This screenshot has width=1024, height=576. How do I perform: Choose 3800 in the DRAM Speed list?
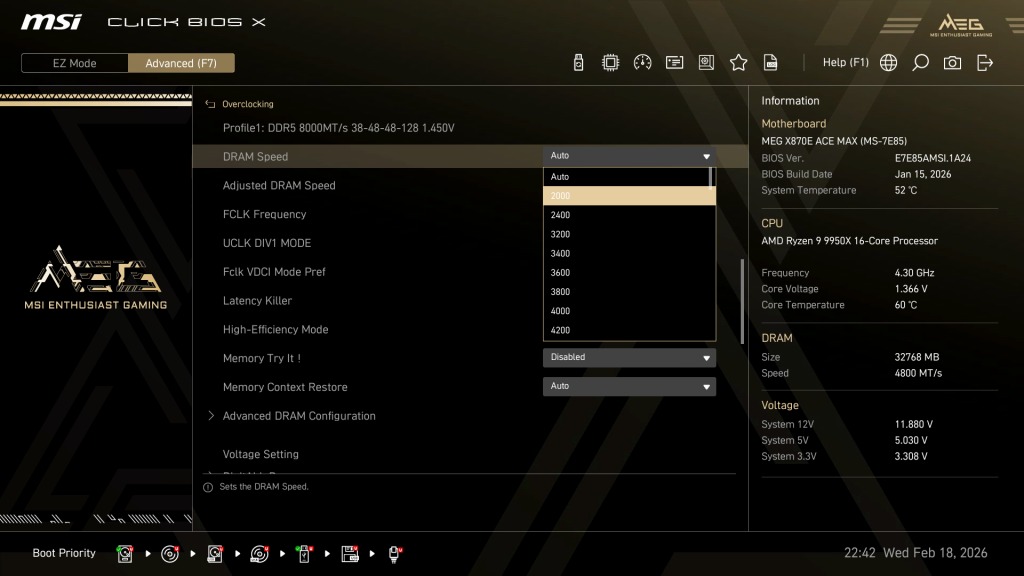(x=629, y=292)
